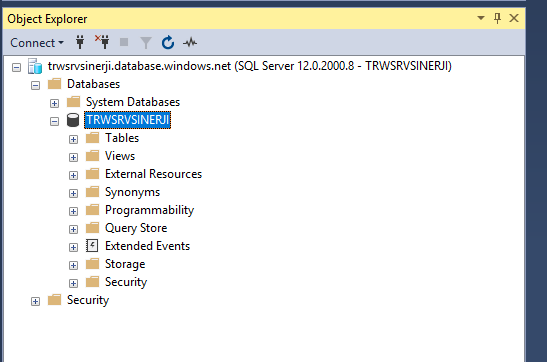This screenshot has height=362, width=547.
Task: Select the Storage label
Action: point(125,265)
